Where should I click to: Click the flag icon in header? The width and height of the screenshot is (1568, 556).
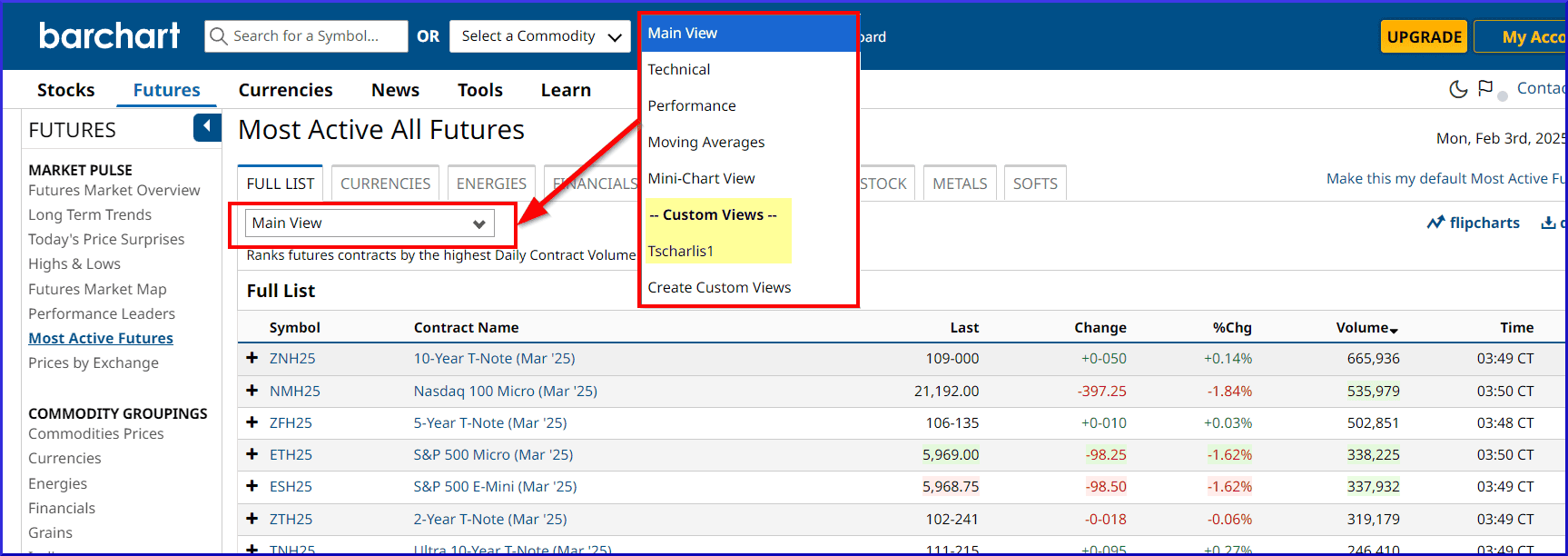click(x=1485, y=88)
